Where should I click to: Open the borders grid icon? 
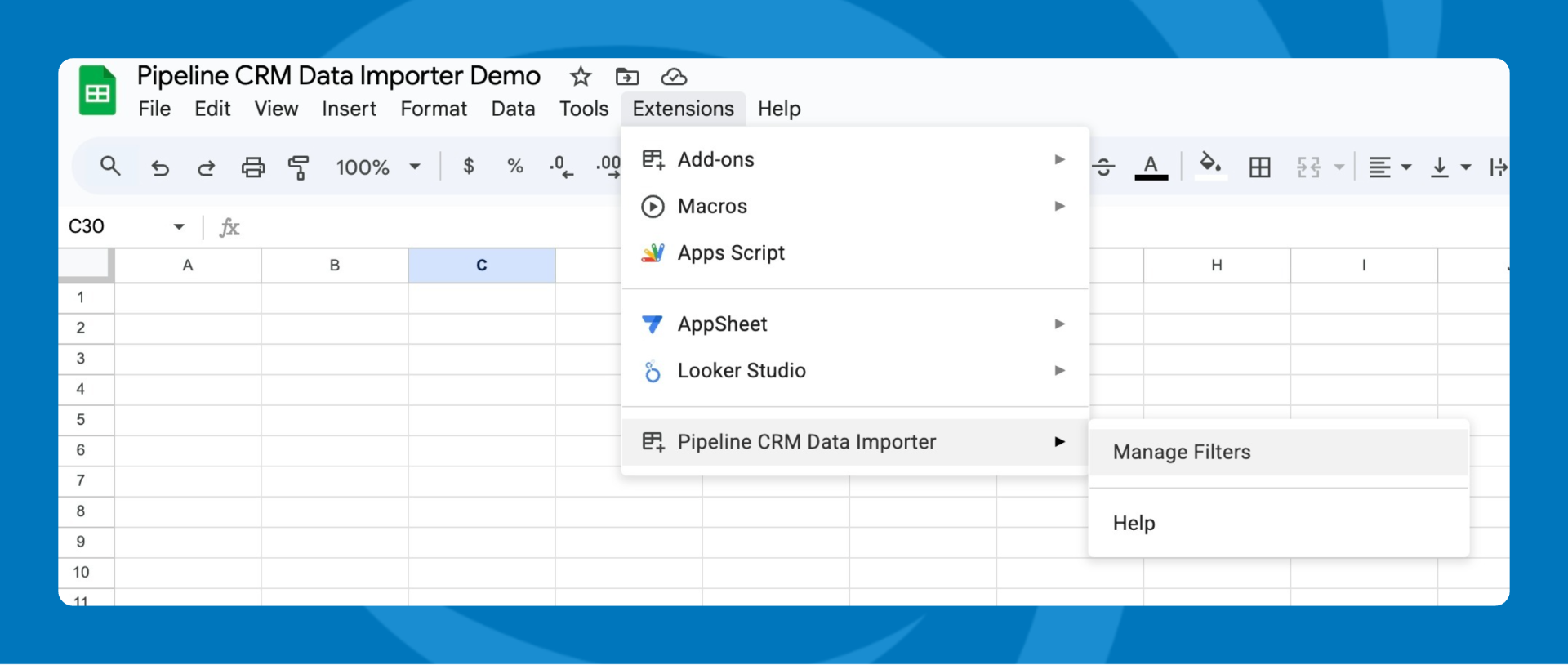1260,167
